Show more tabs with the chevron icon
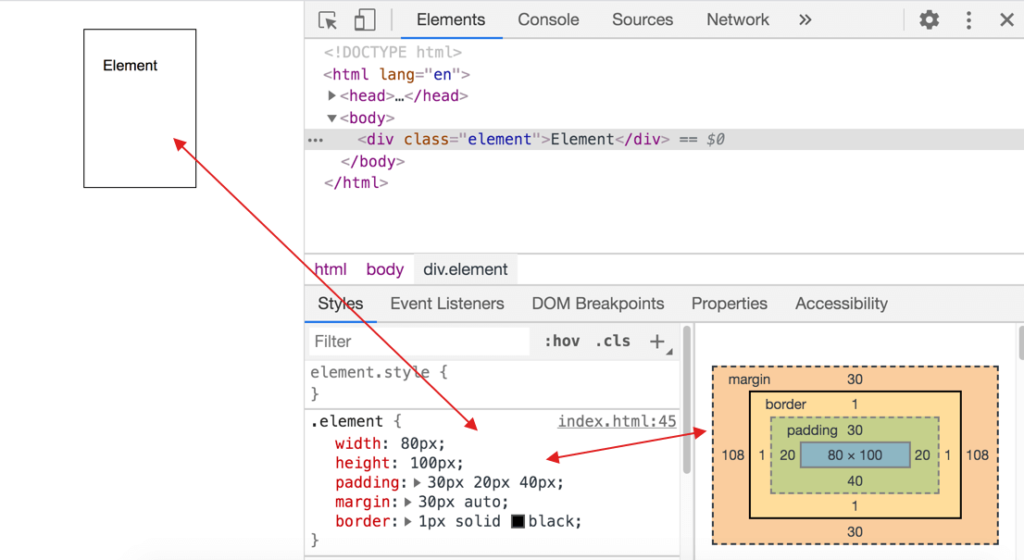1024x560 pixels. (805, 20)
